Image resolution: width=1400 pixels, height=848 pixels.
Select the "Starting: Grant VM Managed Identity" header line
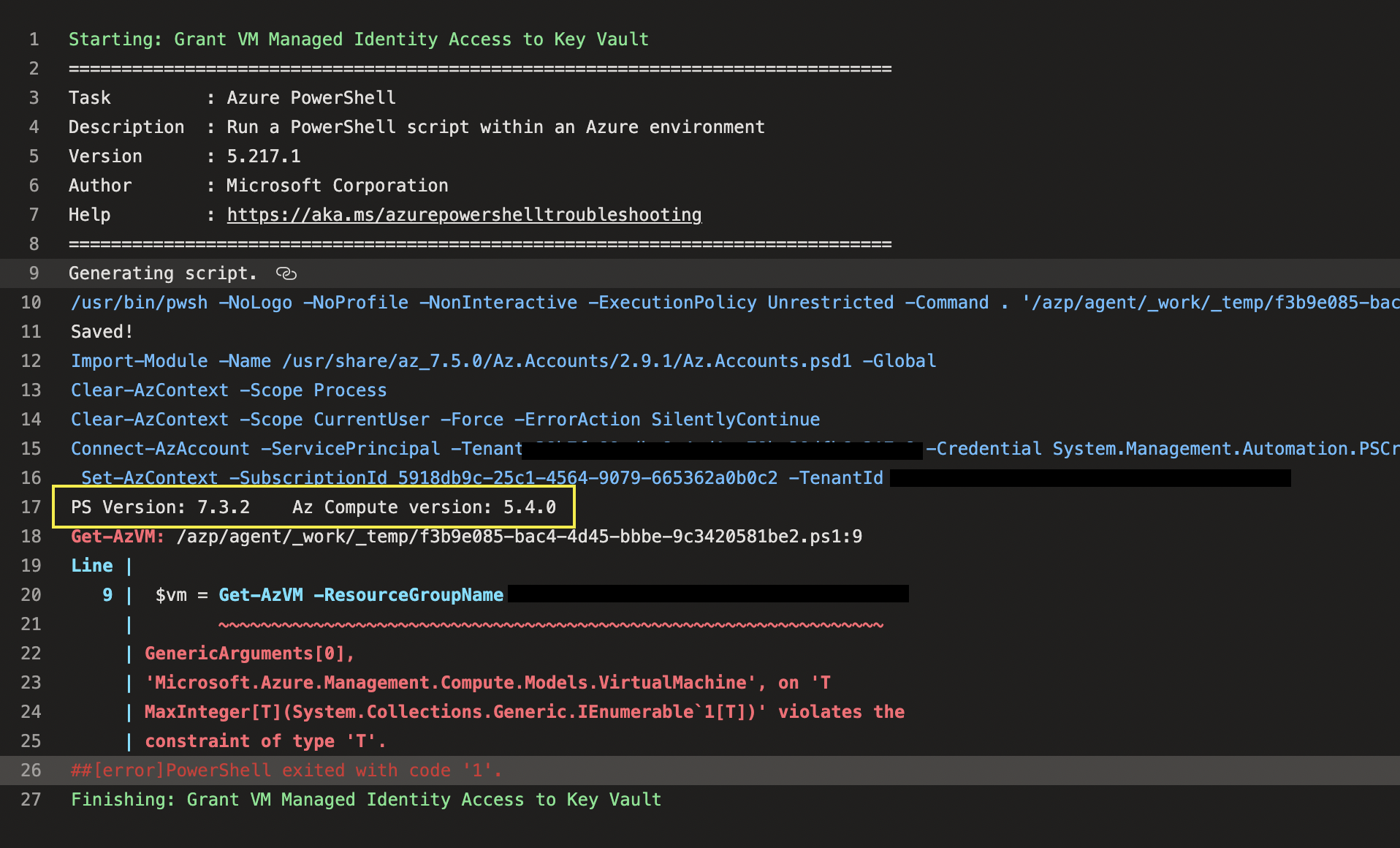(x=358, y=39)
